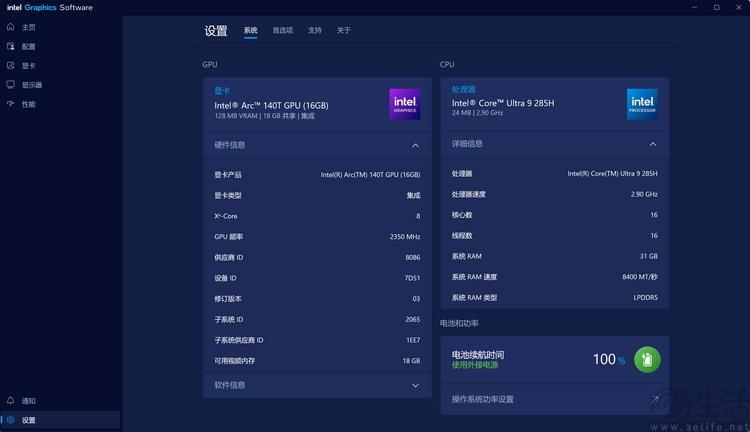Click the '电池续航时间' label
The height and width of the screenshot is (432, 750).
478,354
